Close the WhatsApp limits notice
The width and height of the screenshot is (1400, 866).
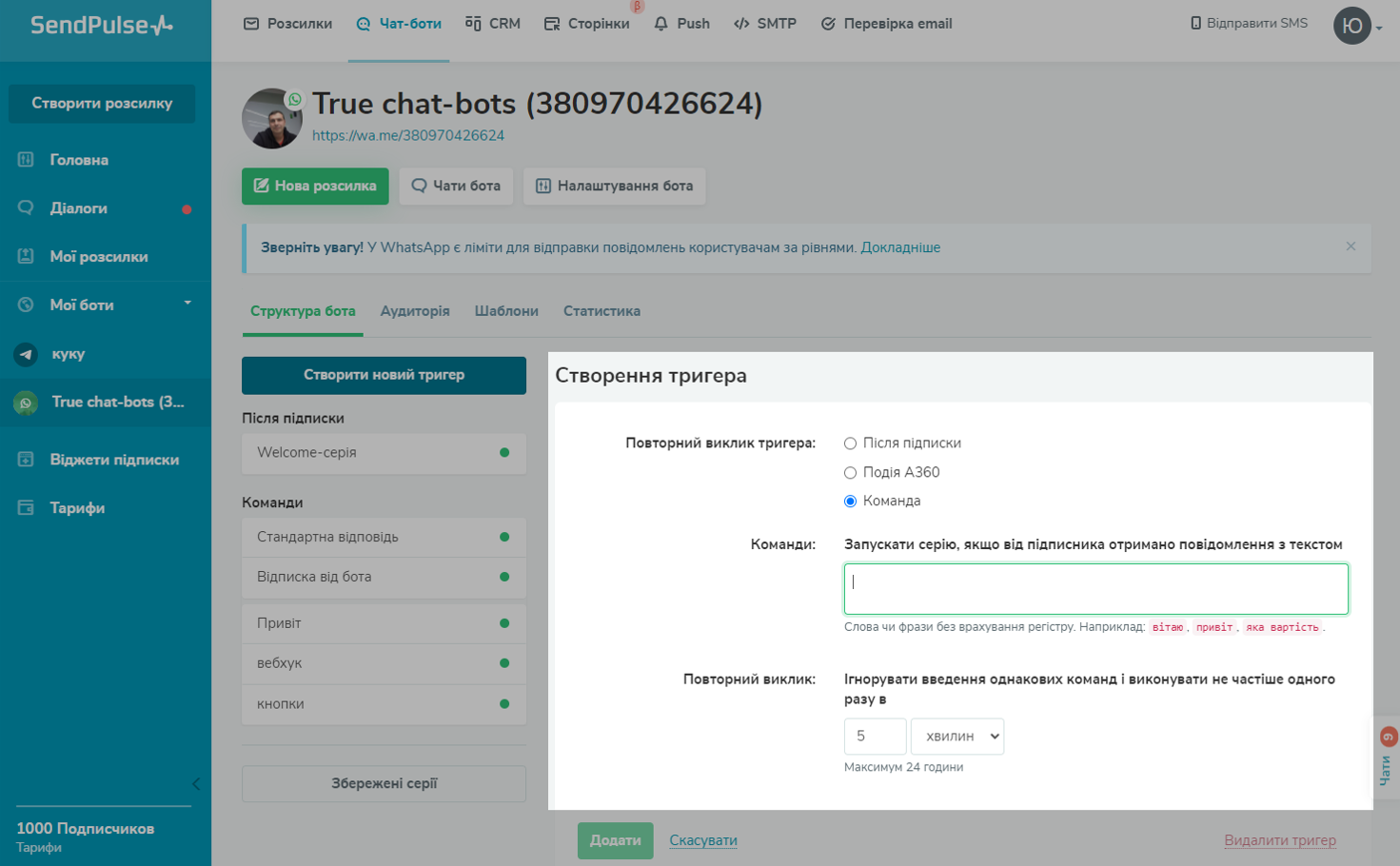click(1351, 246)
